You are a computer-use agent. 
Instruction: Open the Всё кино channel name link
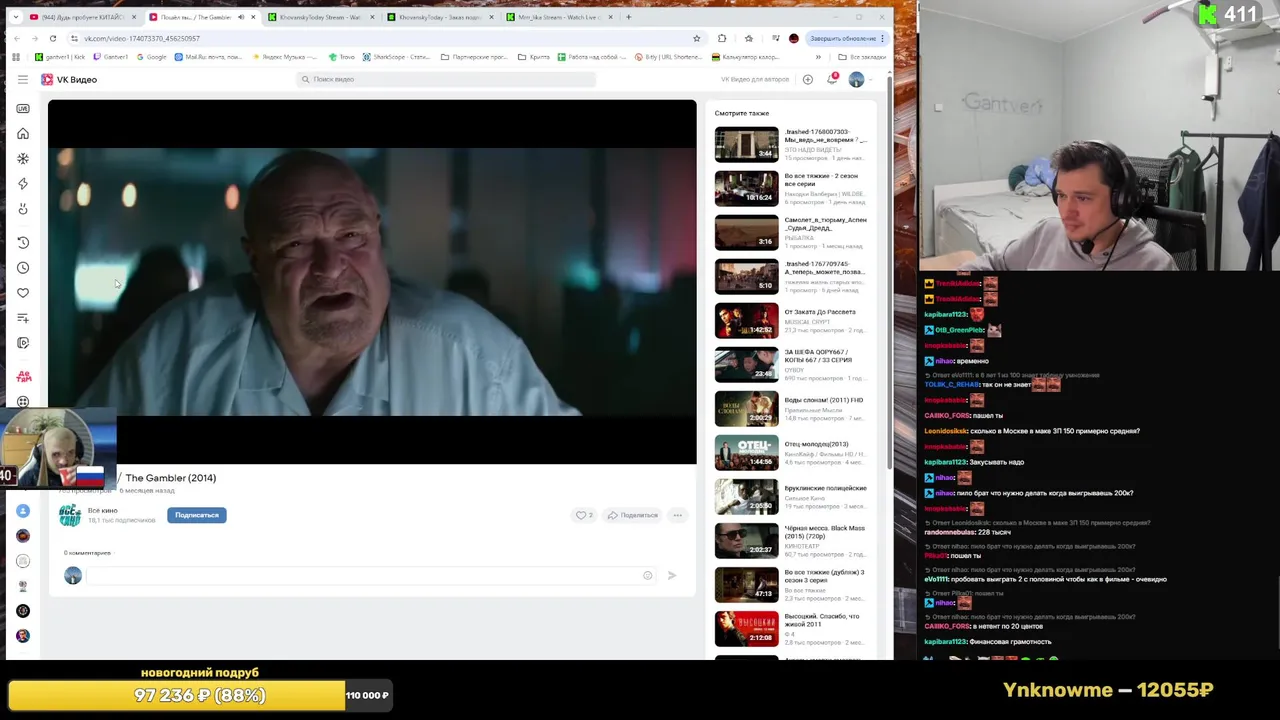(x=103, y=511)
